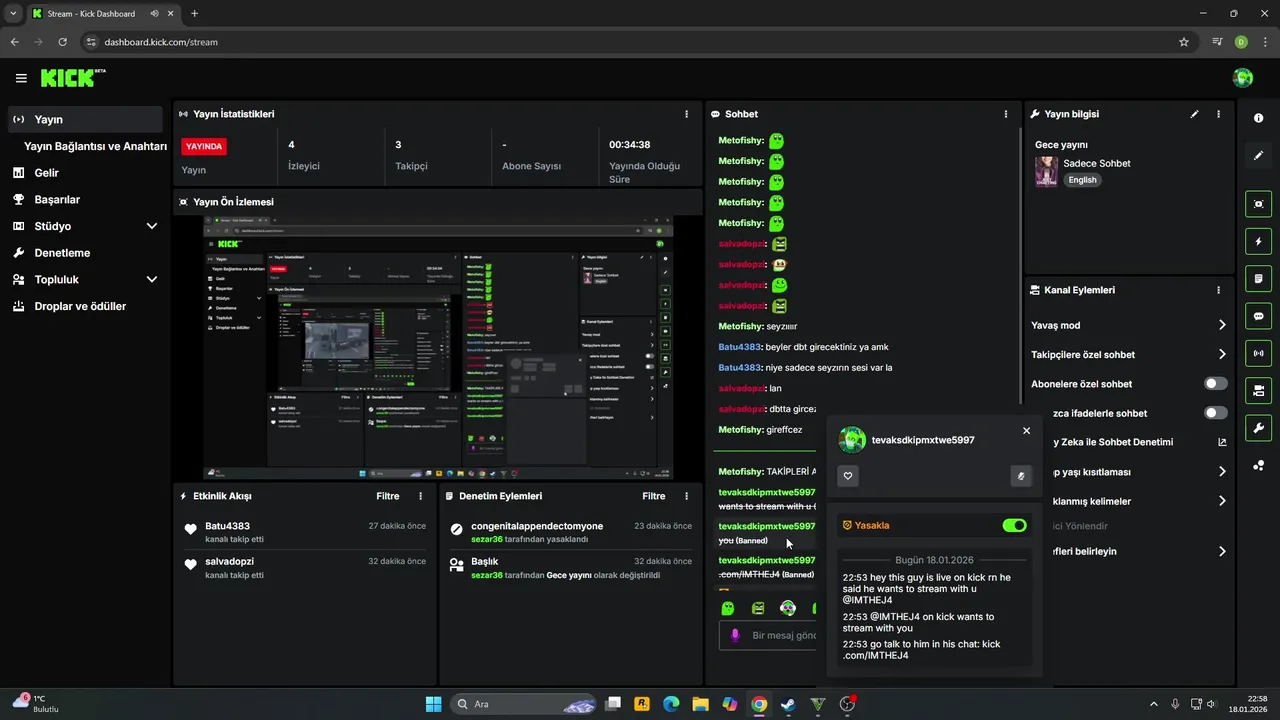The height and width of the screenshot is (720, 1280).
Task: Click congenitalappendectomyone in moderation actions
Action: tap(537, 526)
